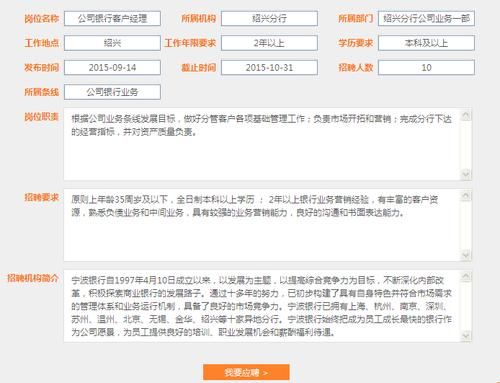Image resolution: width=500 pixels, height=383 pixels.
Task: Click the 工作年限要求 field showing 2年以上
Action: point(269,43)
